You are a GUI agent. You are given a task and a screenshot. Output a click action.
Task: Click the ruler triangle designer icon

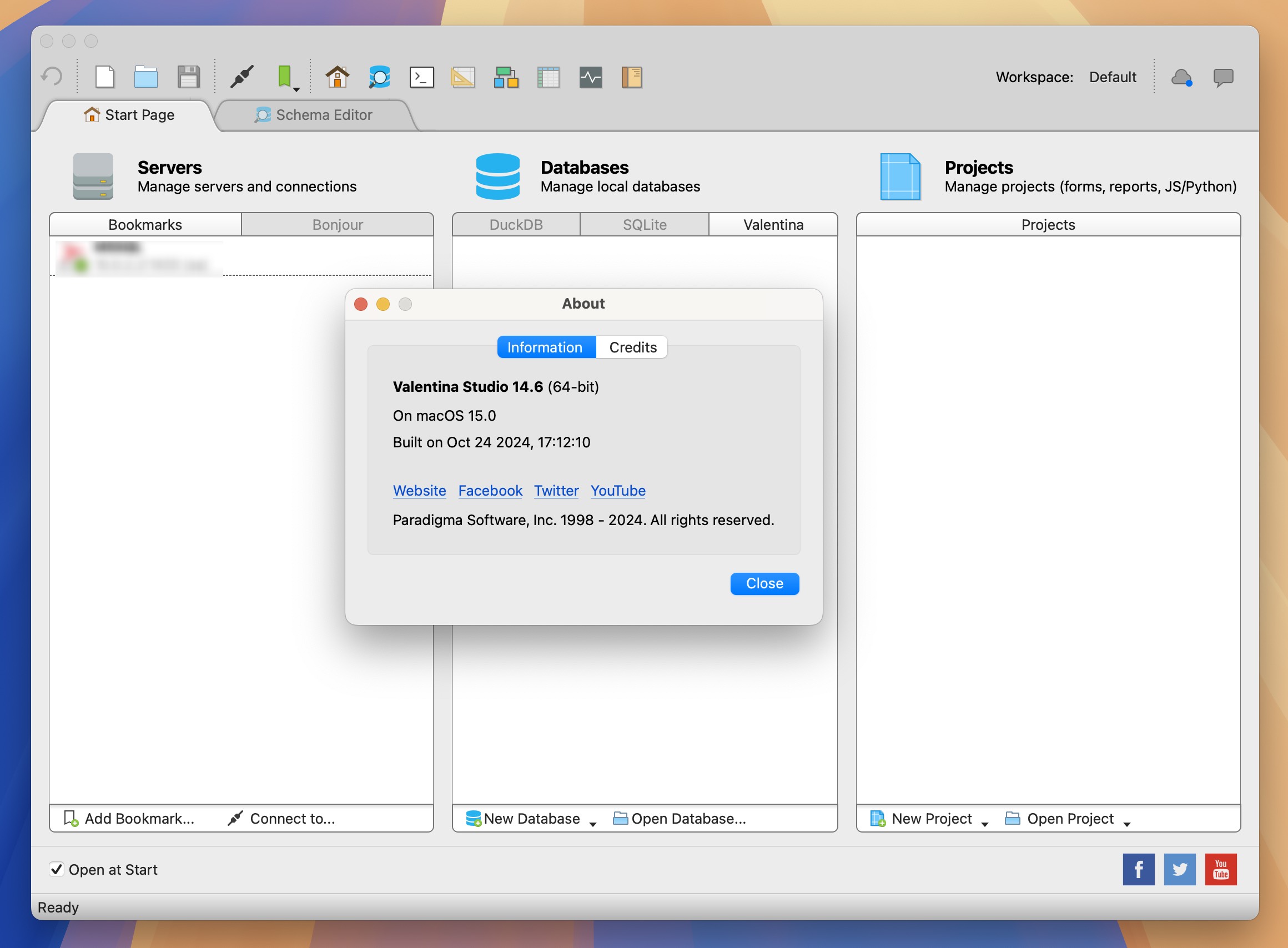pyautogui.click(x=462, y=77)
